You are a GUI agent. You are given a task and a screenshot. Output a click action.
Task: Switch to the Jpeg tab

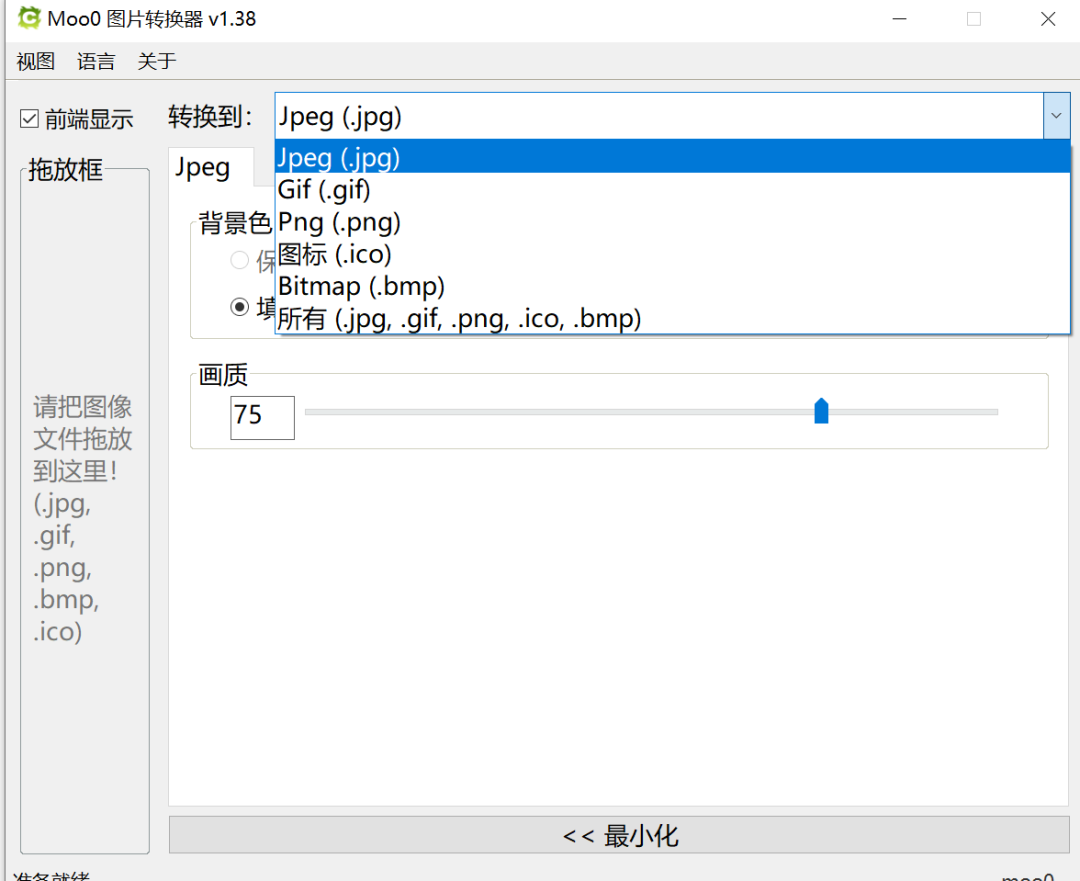(x=211, y=167)
